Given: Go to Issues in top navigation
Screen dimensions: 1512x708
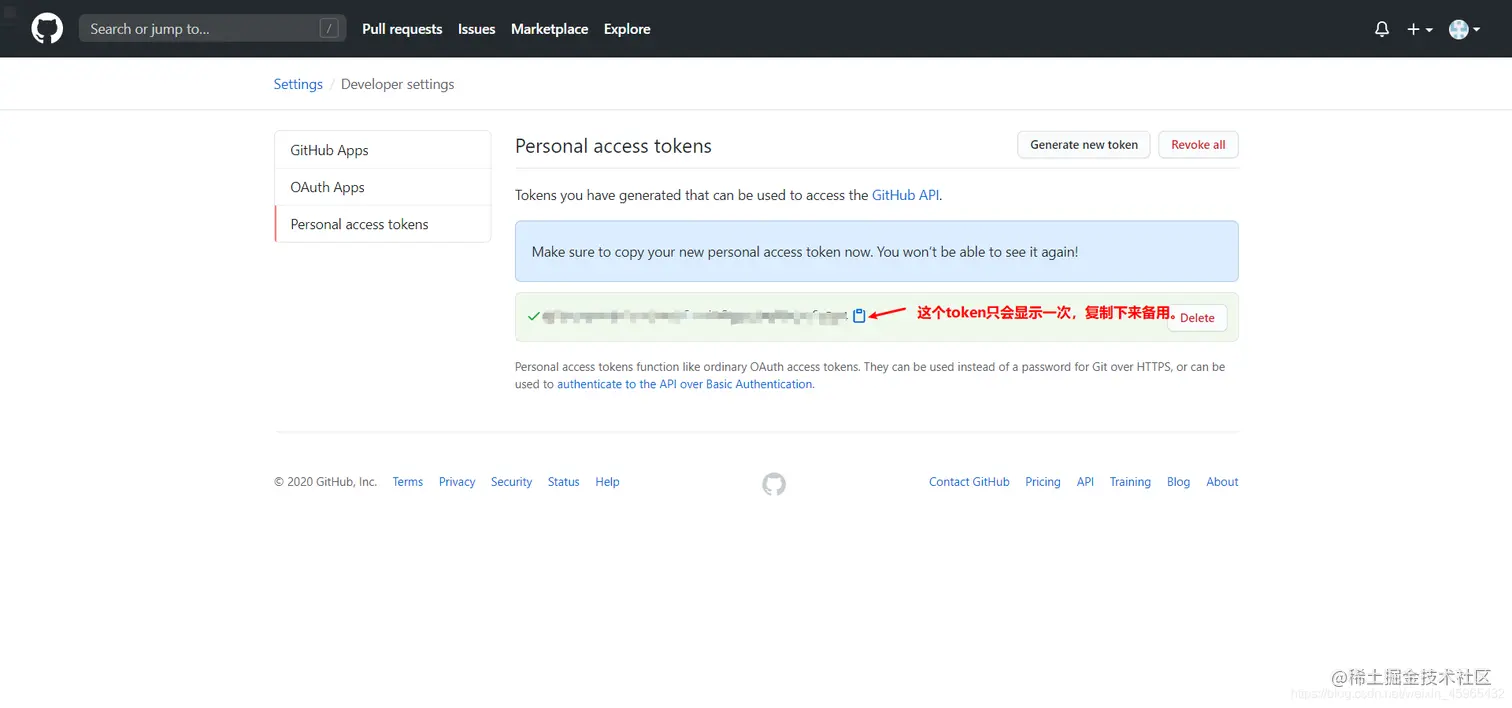Looking at the screenshot, I should pos(477,29).
